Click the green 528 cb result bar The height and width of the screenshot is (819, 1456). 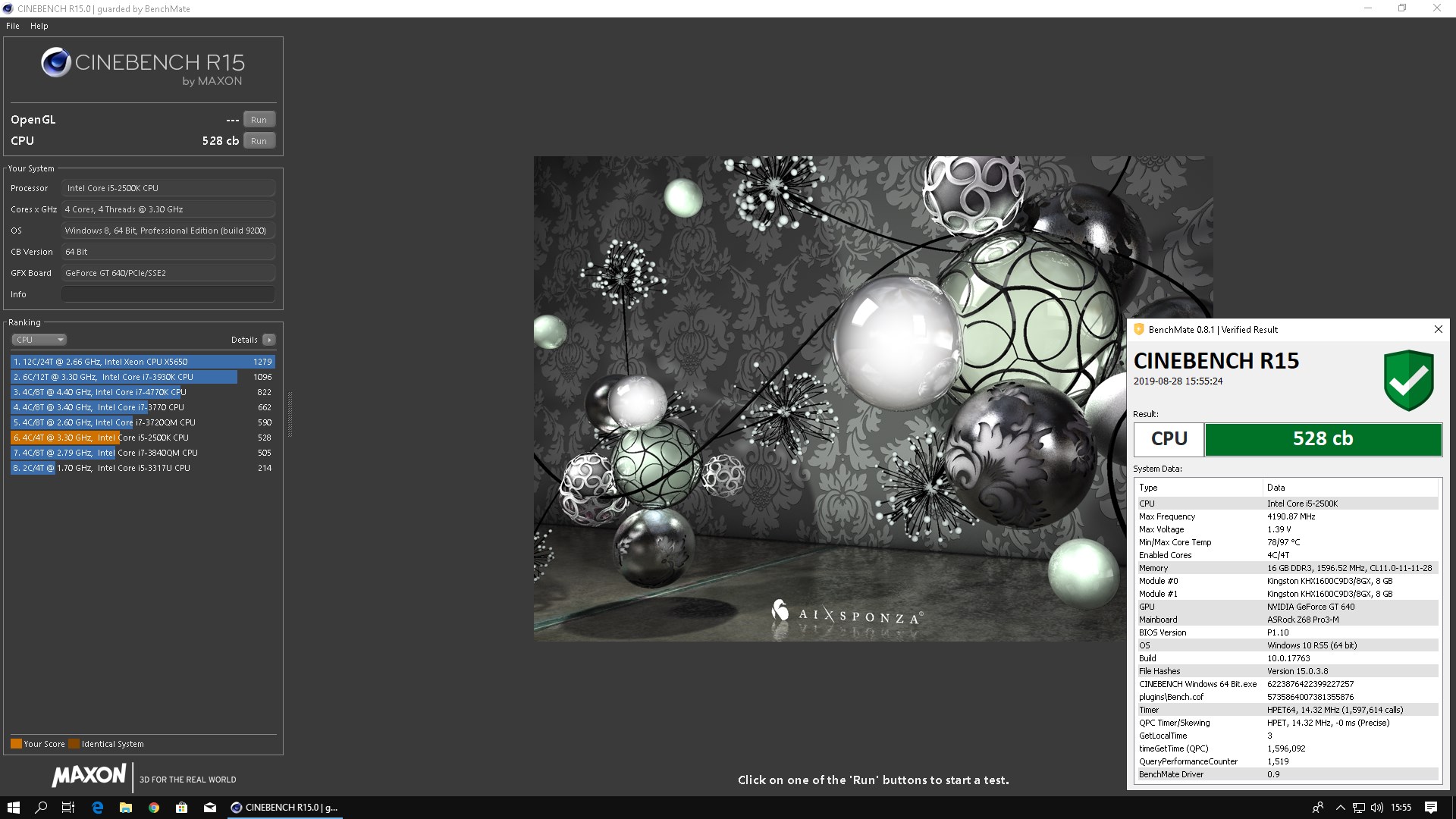(1323, 439)
